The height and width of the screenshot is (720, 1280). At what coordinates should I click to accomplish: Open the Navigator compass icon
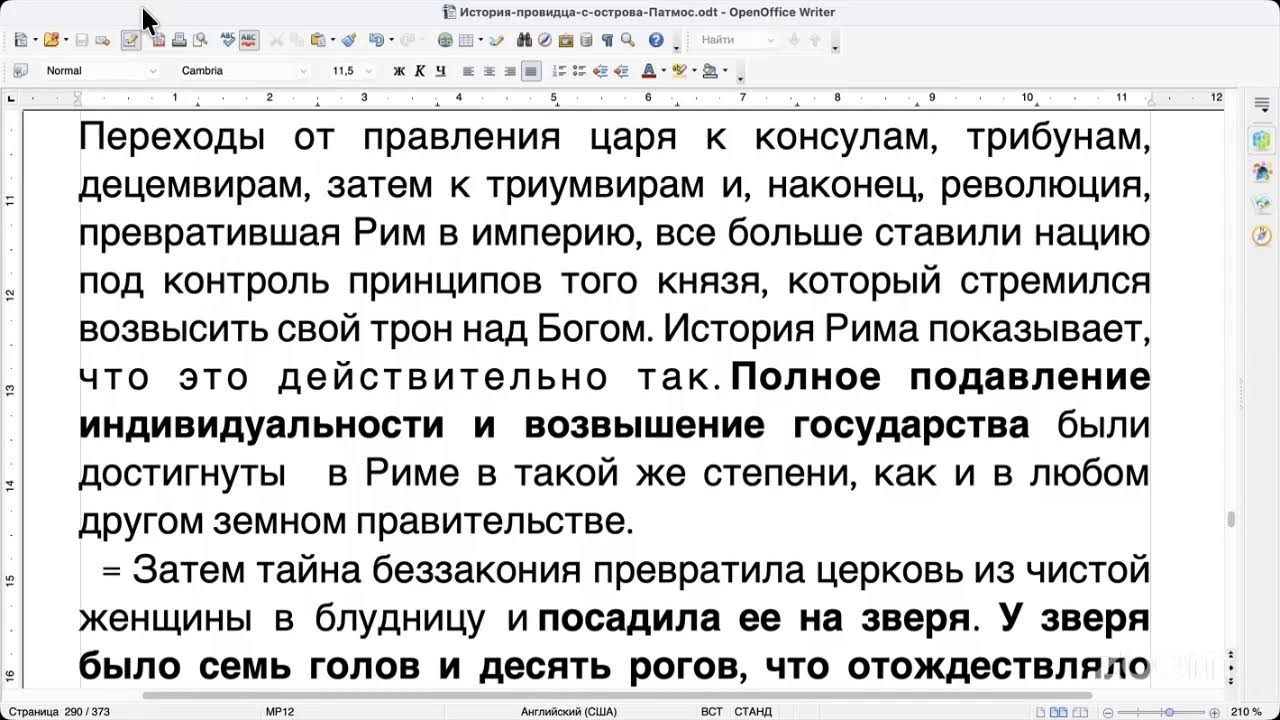click(545, 40)
